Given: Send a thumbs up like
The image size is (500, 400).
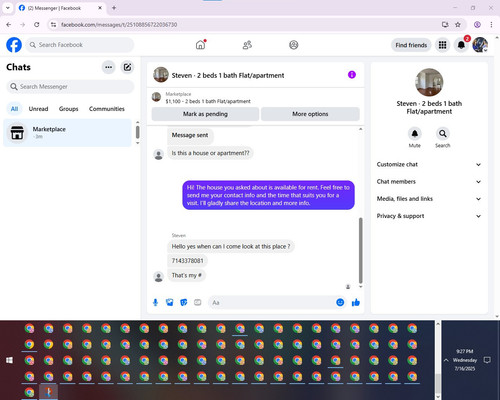Looking at the screenshot, I should [x=356, y=303].
